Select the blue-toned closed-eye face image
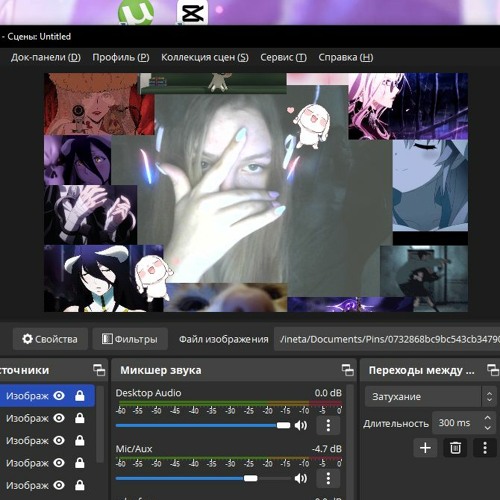The image size is (500, 500). pyautogui.click(x=430, y=185)
